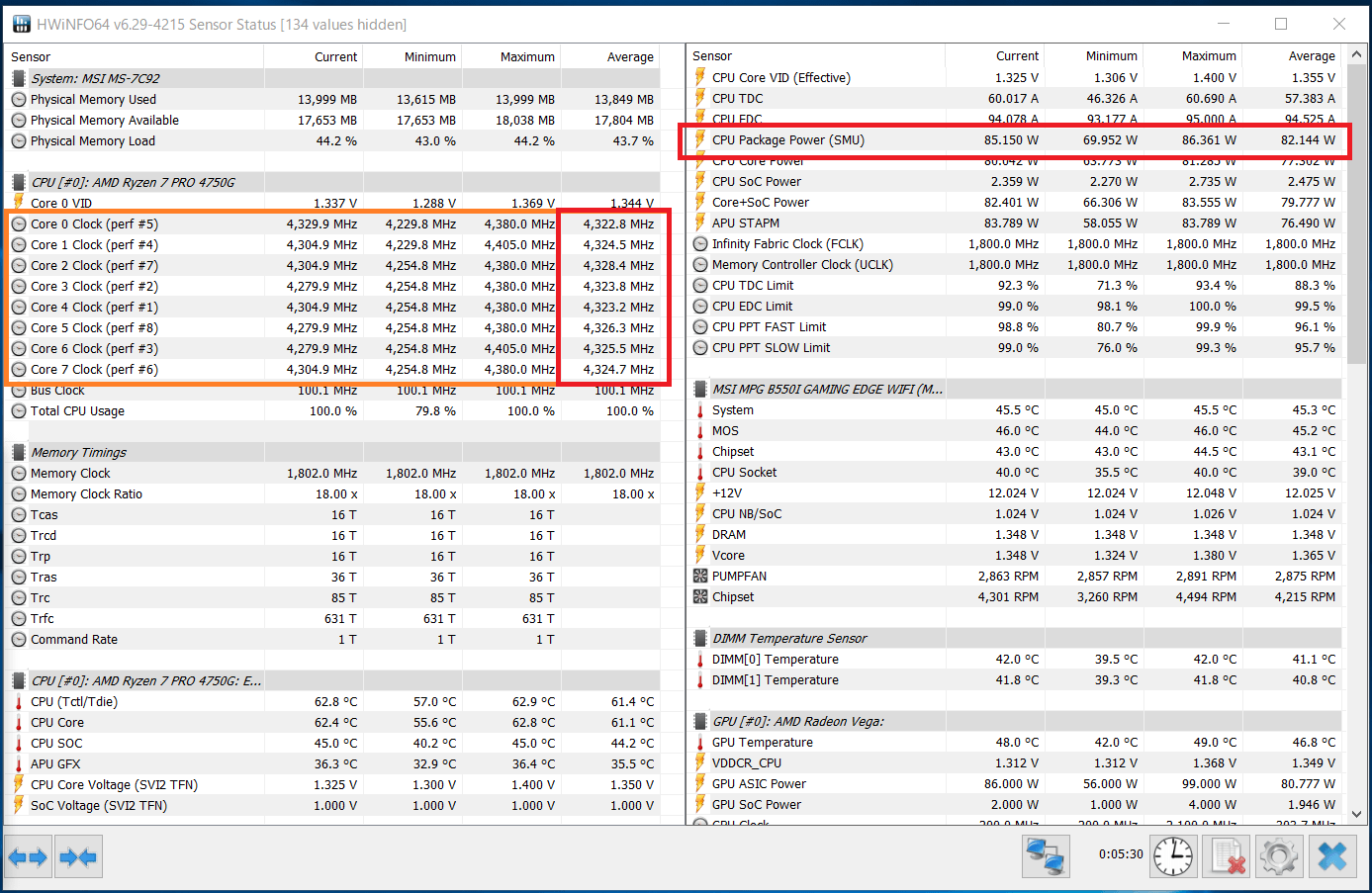The height and width of the screenshot is (893, 1372).
Task: Click the left panel Current column header
Action: point(314,56)
